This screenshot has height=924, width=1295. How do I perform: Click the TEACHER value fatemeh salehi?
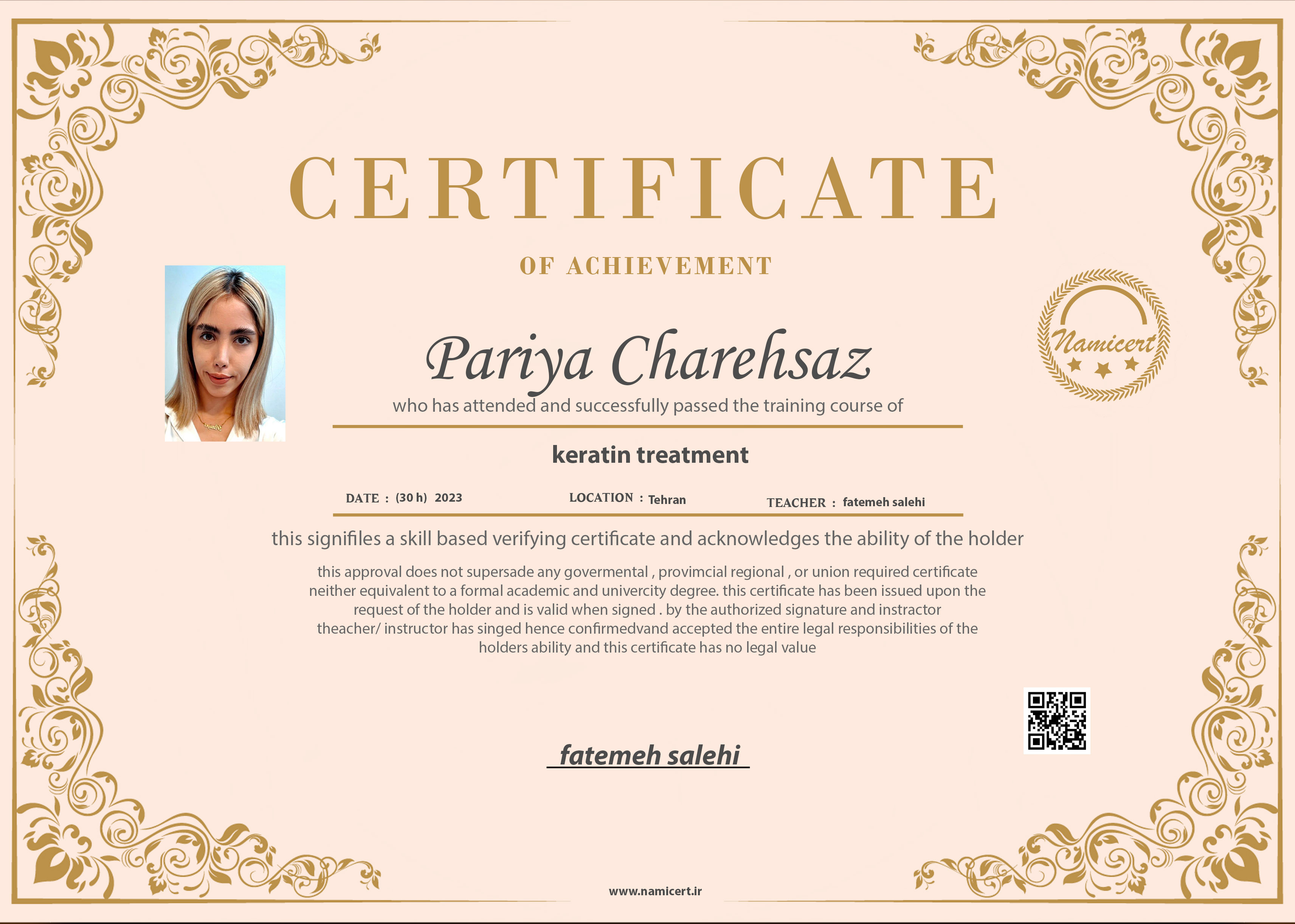(884, 502)
